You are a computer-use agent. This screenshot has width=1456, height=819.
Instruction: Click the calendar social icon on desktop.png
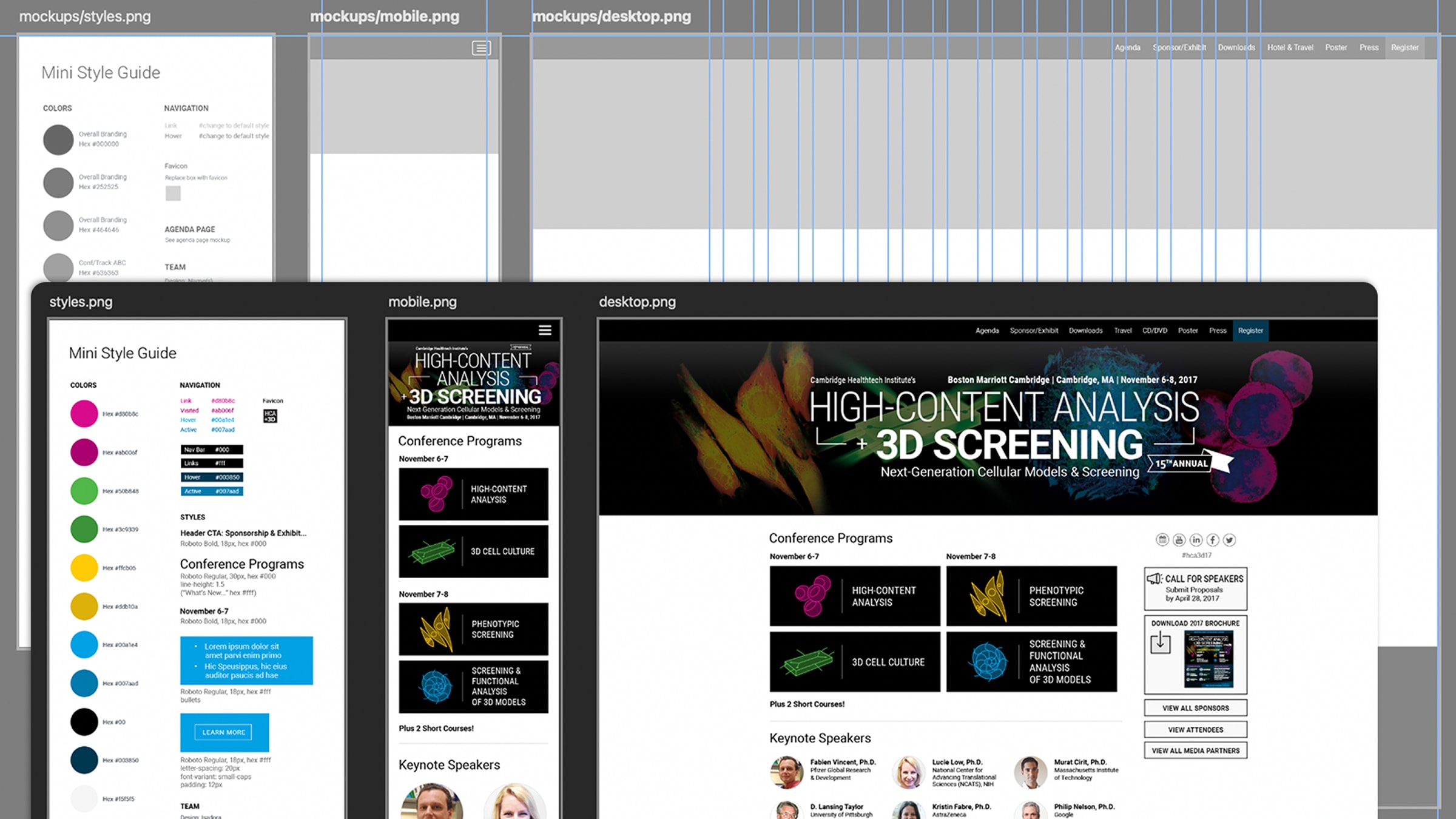(1162, 539)
